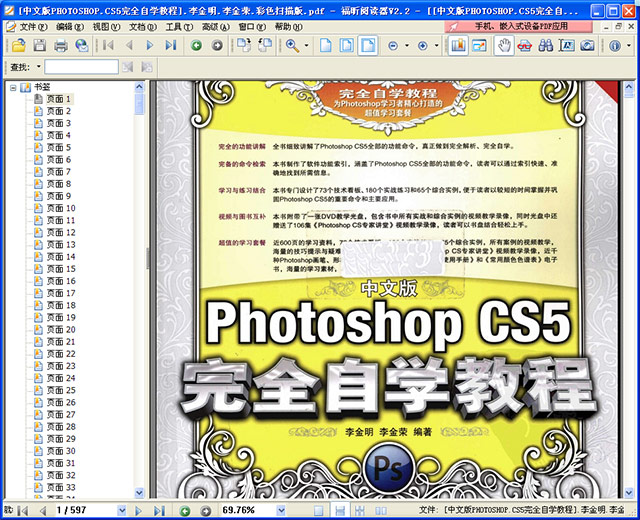The height and width of the screenshot is (520, 640).
Task: Click the Save floppy disk icon
Action: click(40, 45)
